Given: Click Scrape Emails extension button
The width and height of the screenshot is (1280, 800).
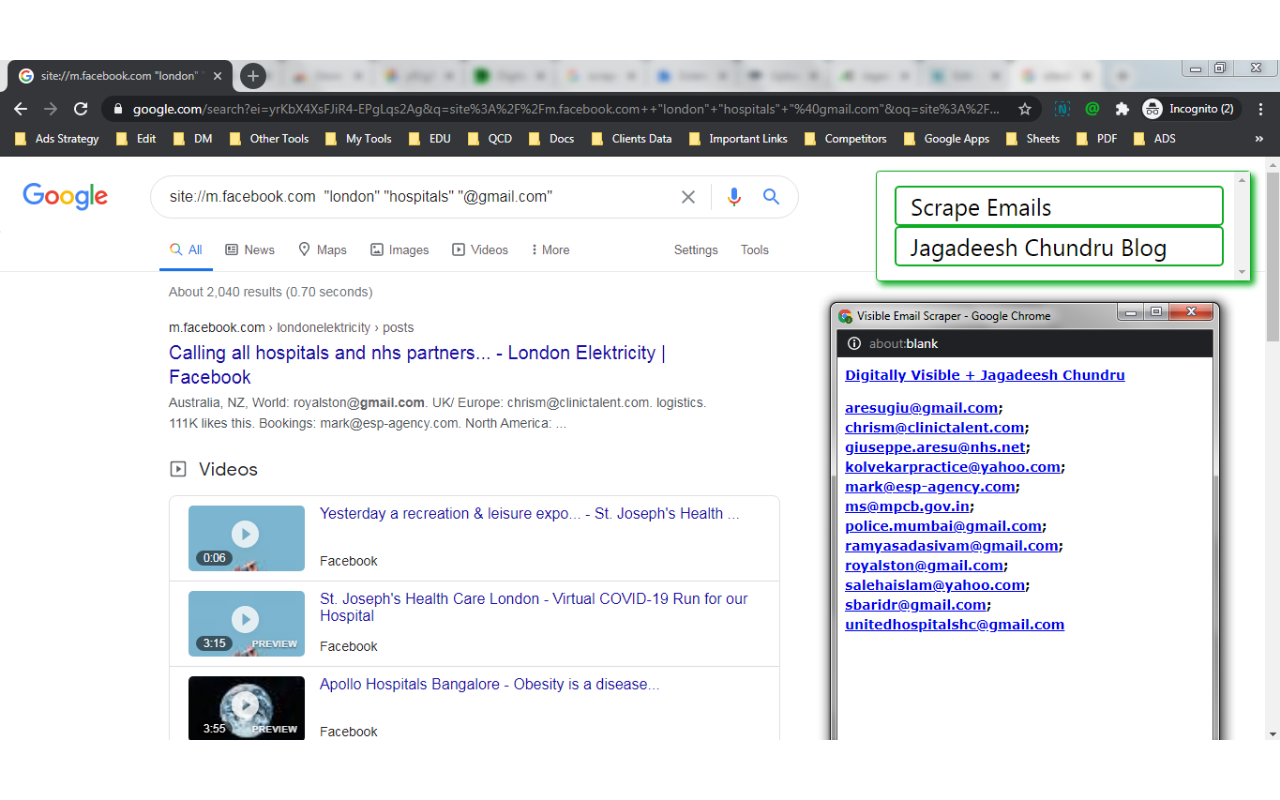Looking at the screenshot, I should point(1059,207).
